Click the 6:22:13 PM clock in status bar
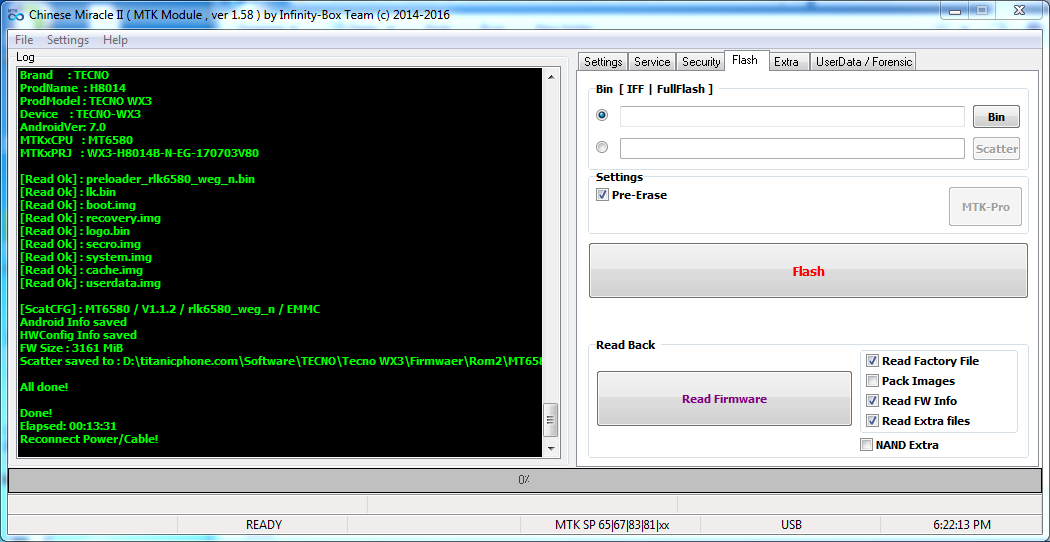1050x542 pixels. click(962, 525)
